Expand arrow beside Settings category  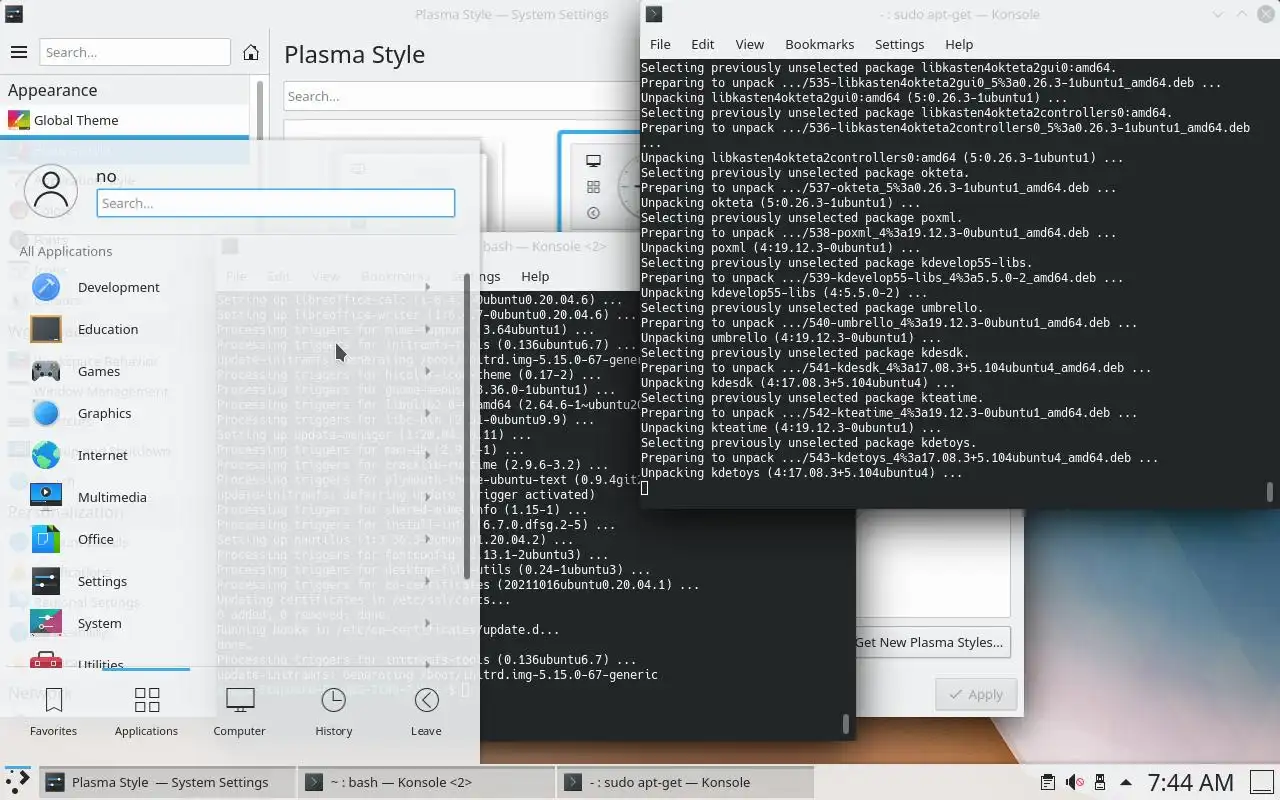click(x=428, y=581)
